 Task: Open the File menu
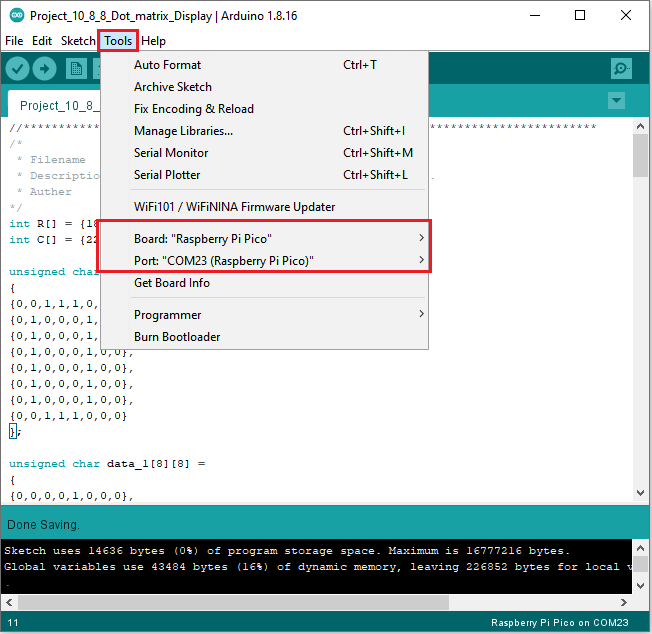click(14, 41)
